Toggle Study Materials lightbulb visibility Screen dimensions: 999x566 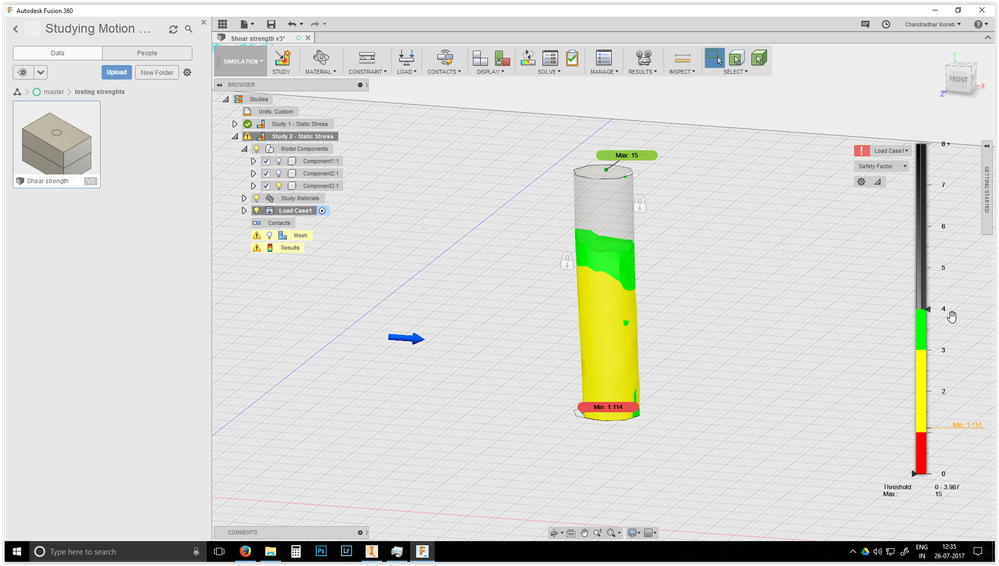[257, 198]
